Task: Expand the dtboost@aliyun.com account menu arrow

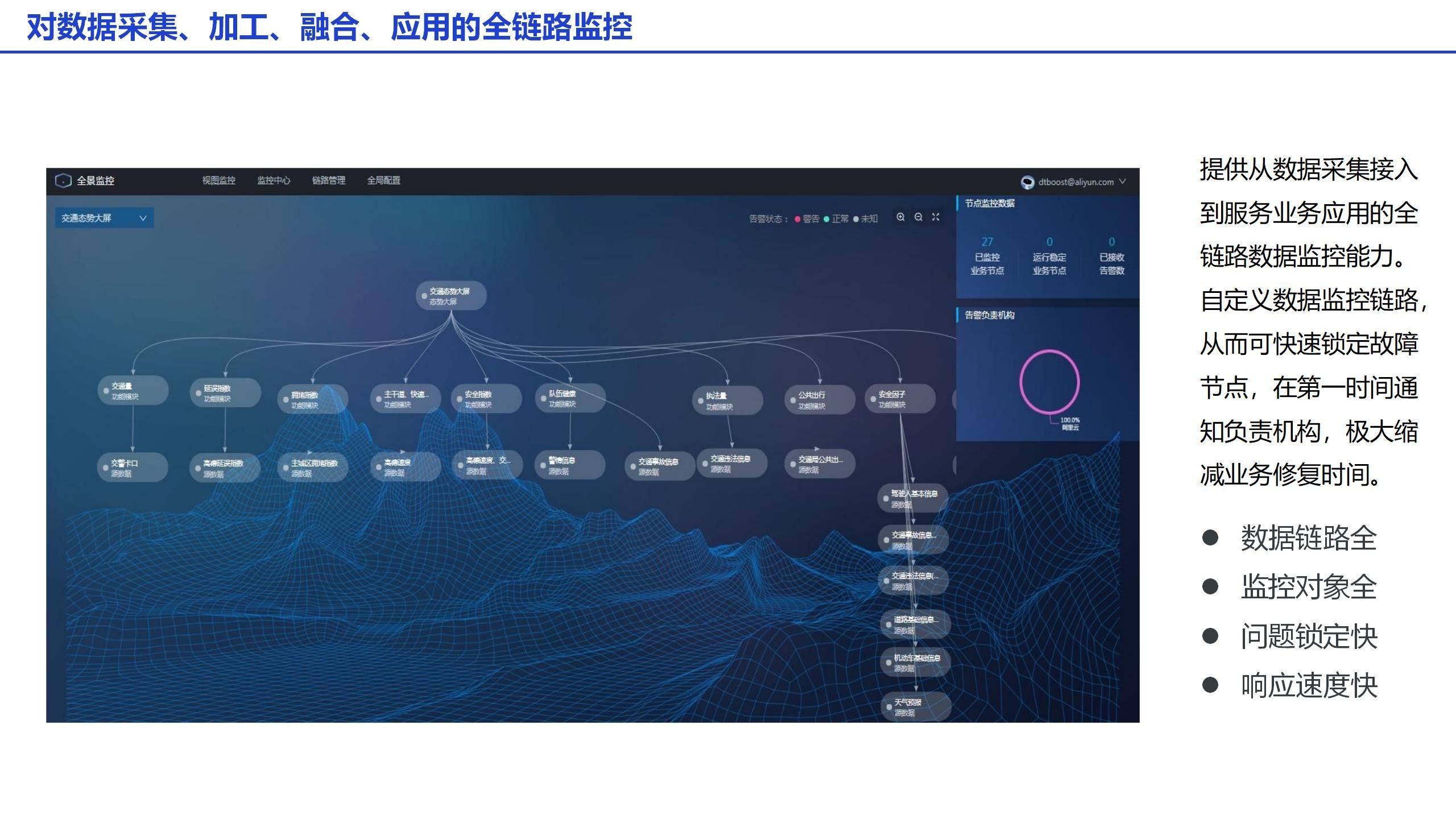Action: point(1122,181)
